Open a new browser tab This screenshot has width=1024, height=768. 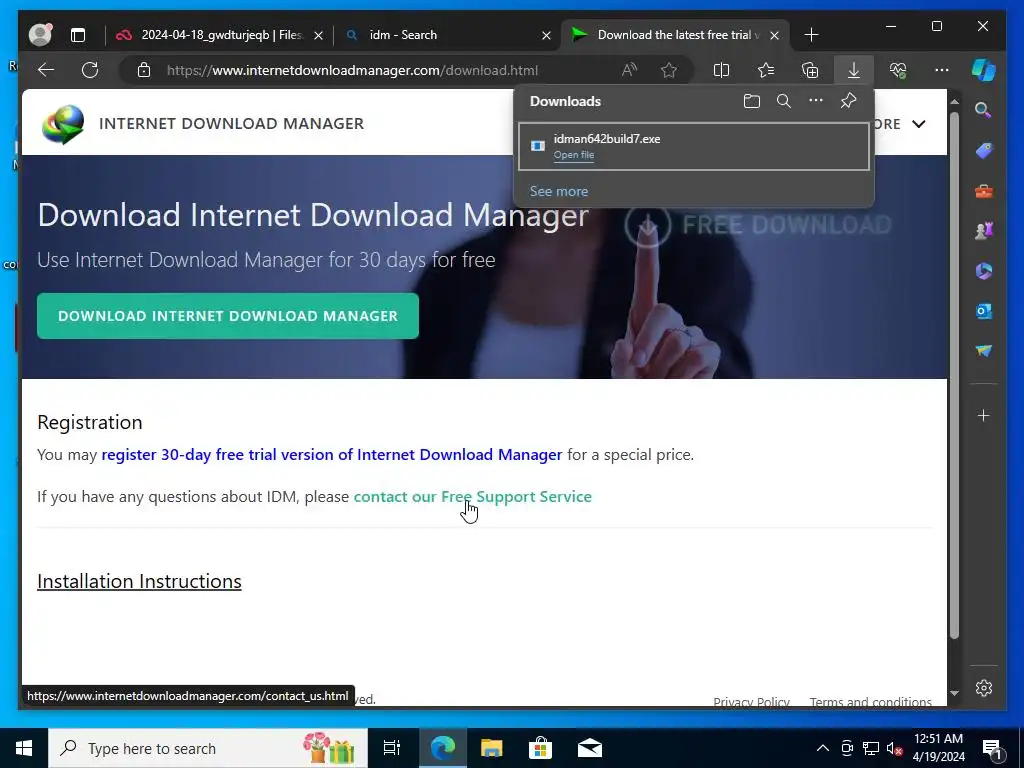click(x=811, y=35)
